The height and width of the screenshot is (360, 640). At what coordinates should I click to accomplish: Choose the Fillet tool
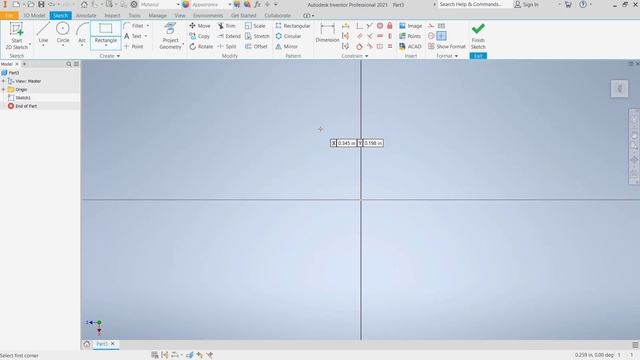coord(133,26)
